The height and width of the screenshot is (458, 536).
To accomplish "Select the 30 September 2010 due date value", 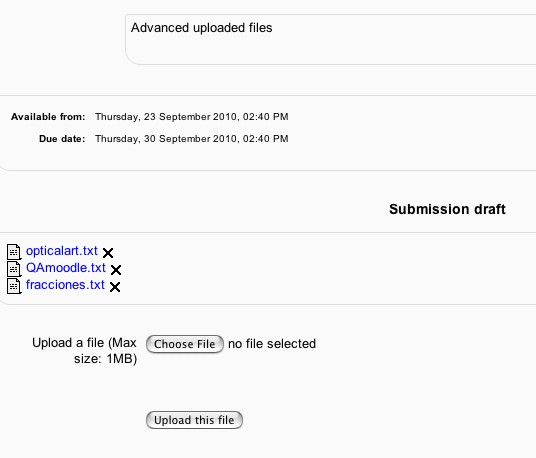I will [192, 139].
